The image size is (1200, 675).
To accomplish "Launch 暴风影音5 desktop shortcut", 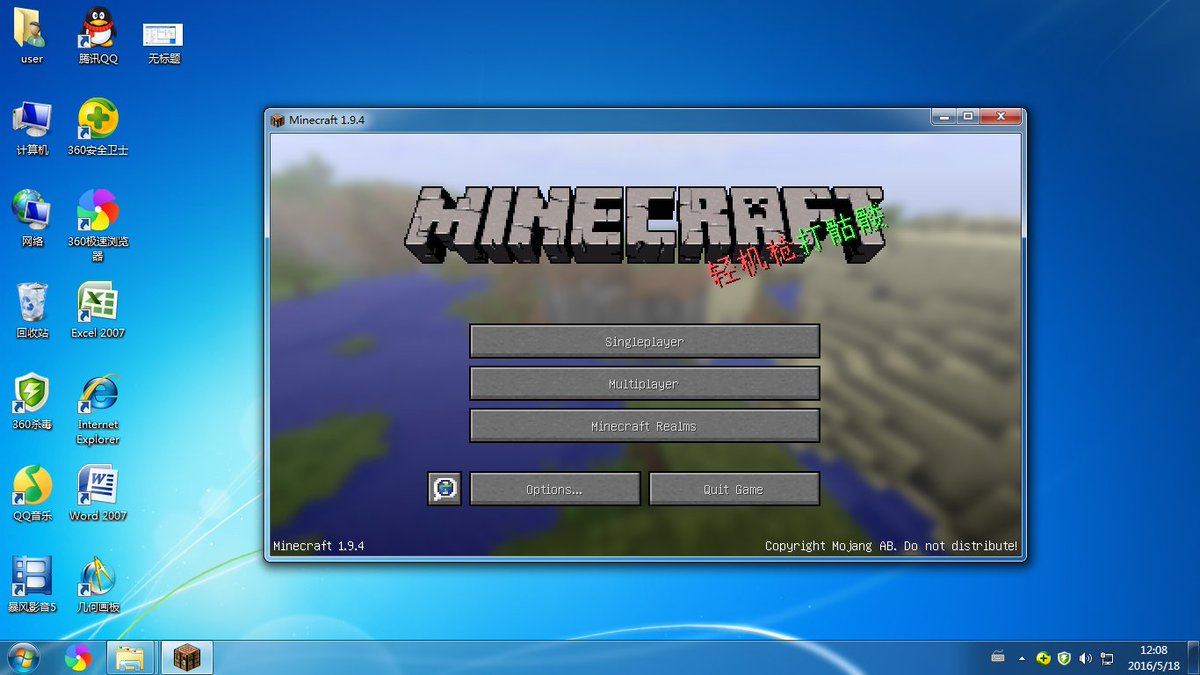I will click(32, 584).
